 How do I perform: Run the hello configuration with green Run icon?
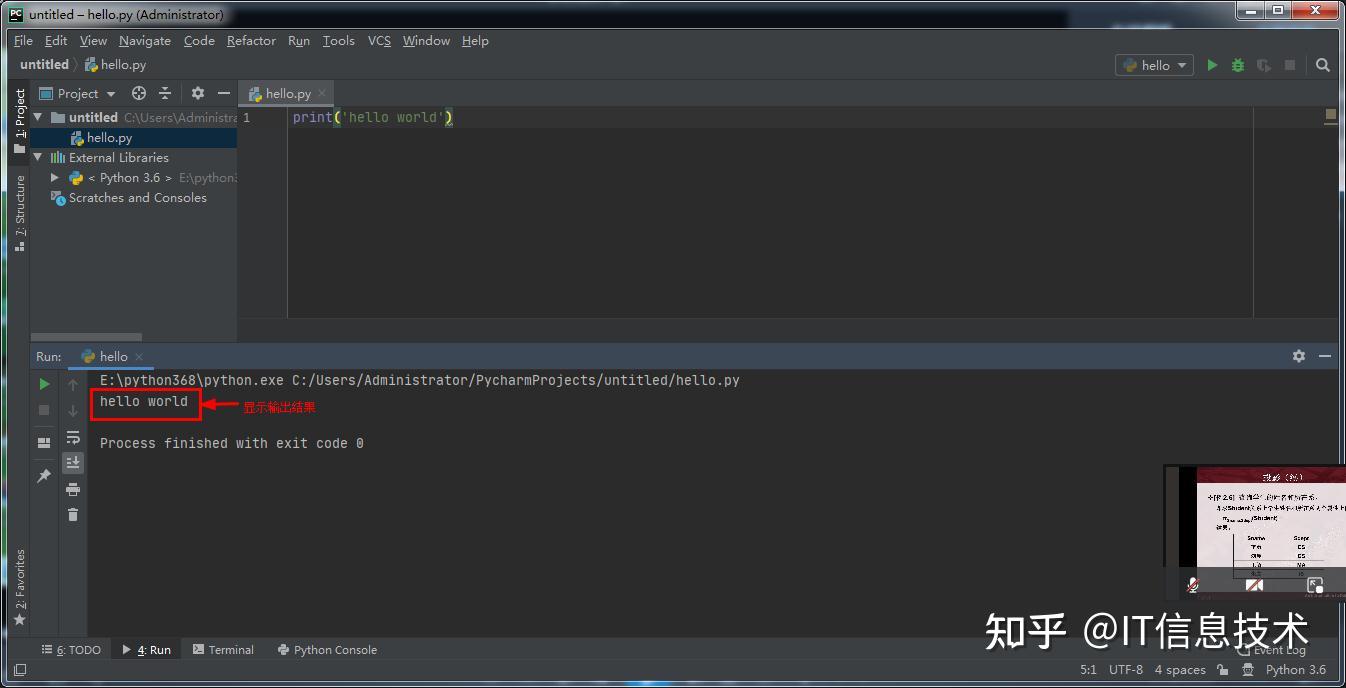point(1212,64)
